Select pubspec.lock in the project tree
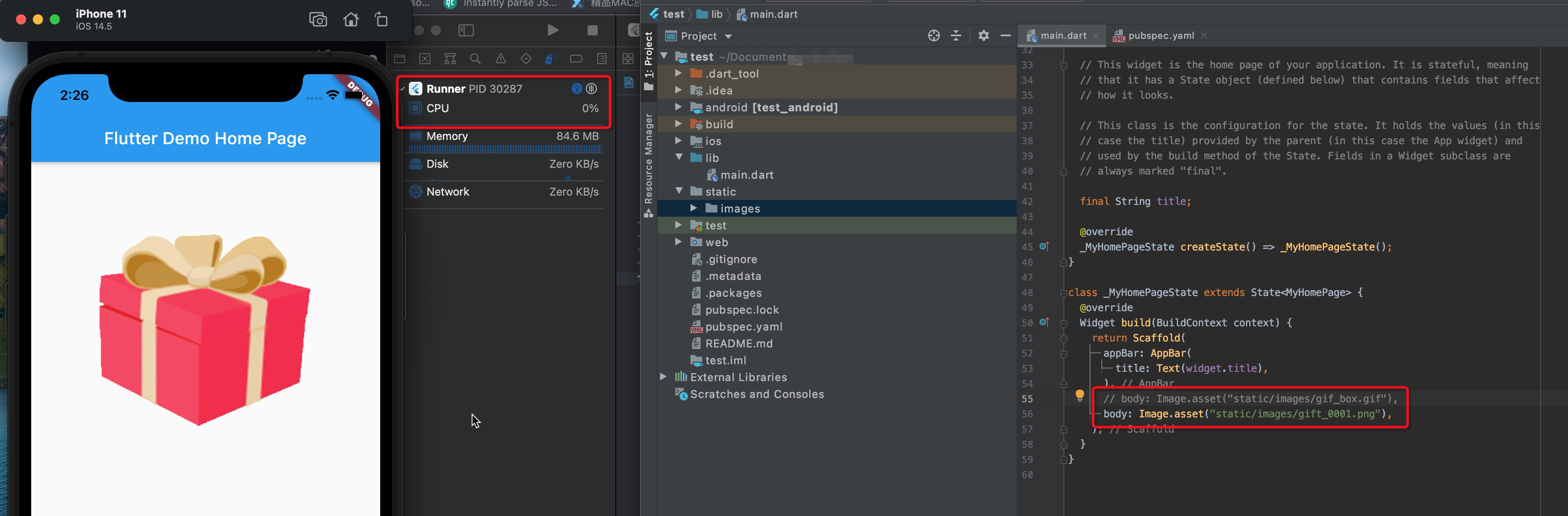The height and width of the screenshot is (516, 1568). click(742, 310)
